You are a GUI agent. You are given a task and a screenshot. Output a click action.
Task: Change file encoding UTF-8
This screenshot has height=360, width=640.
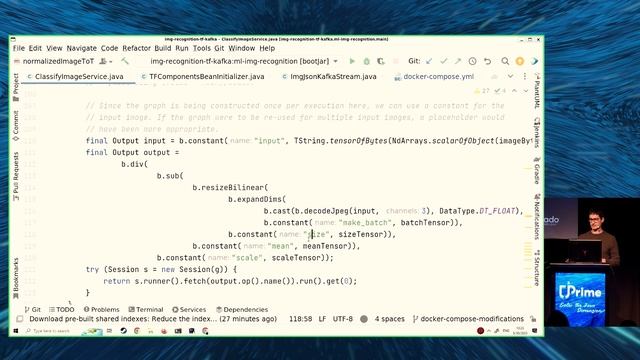point(342,319)
